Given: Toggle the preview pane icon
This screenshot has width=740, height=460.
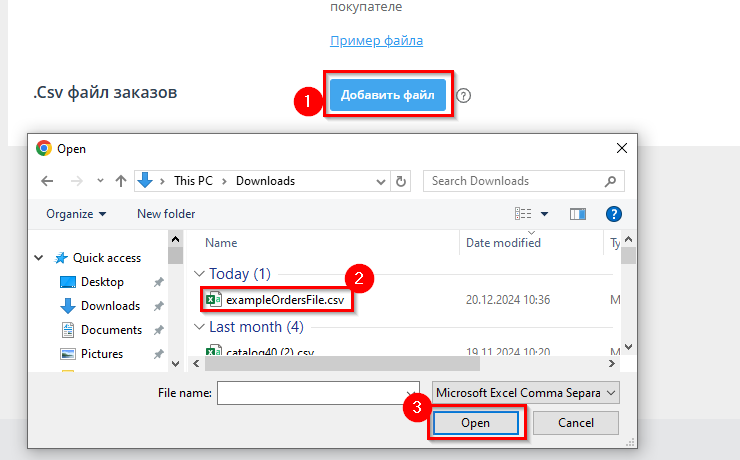Looking at the screenshot, I should point(577,213).
